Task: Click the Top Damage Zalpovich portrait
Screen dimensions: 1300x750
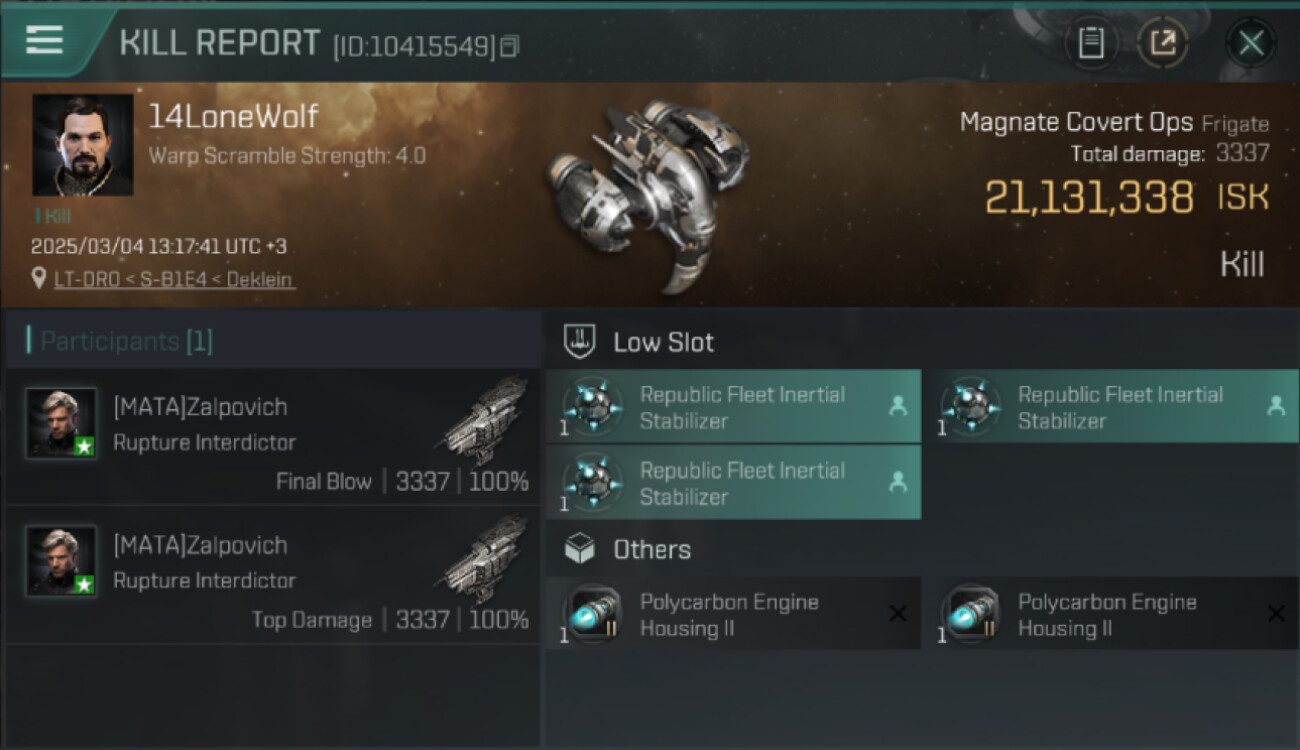Action: [61, 561]
